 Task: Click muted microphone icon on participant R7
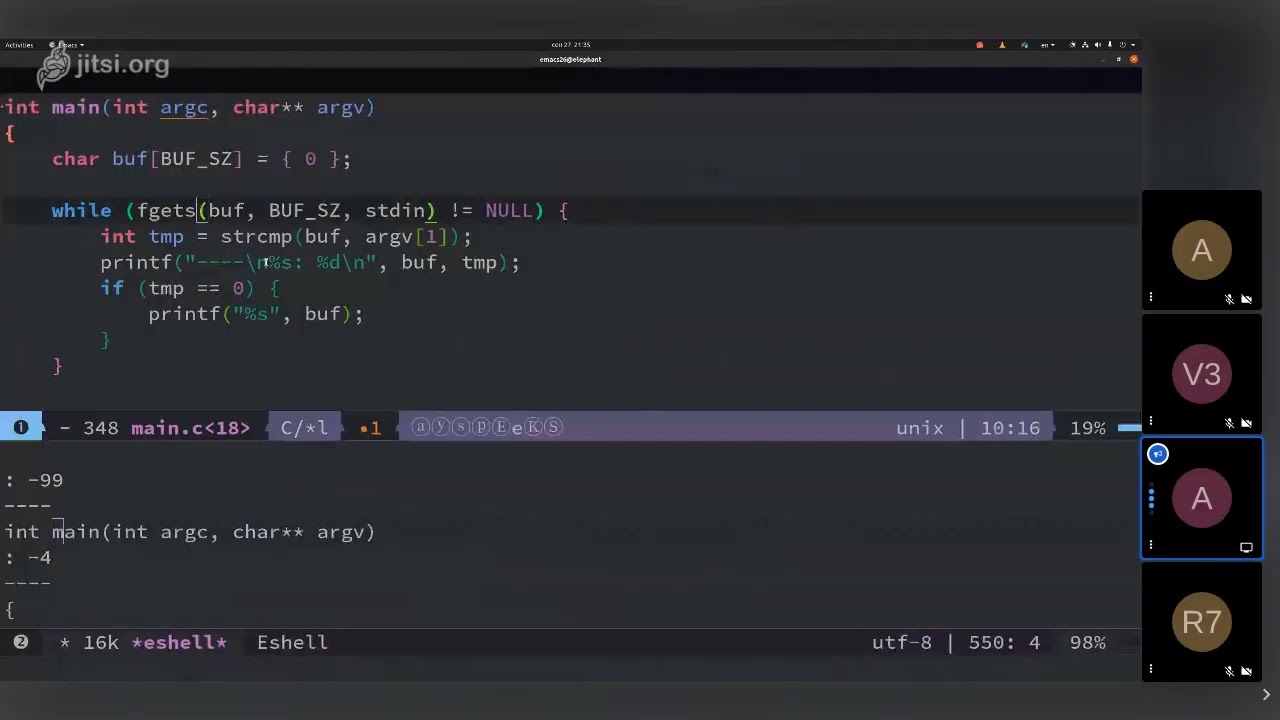[x=1229, y=671]
